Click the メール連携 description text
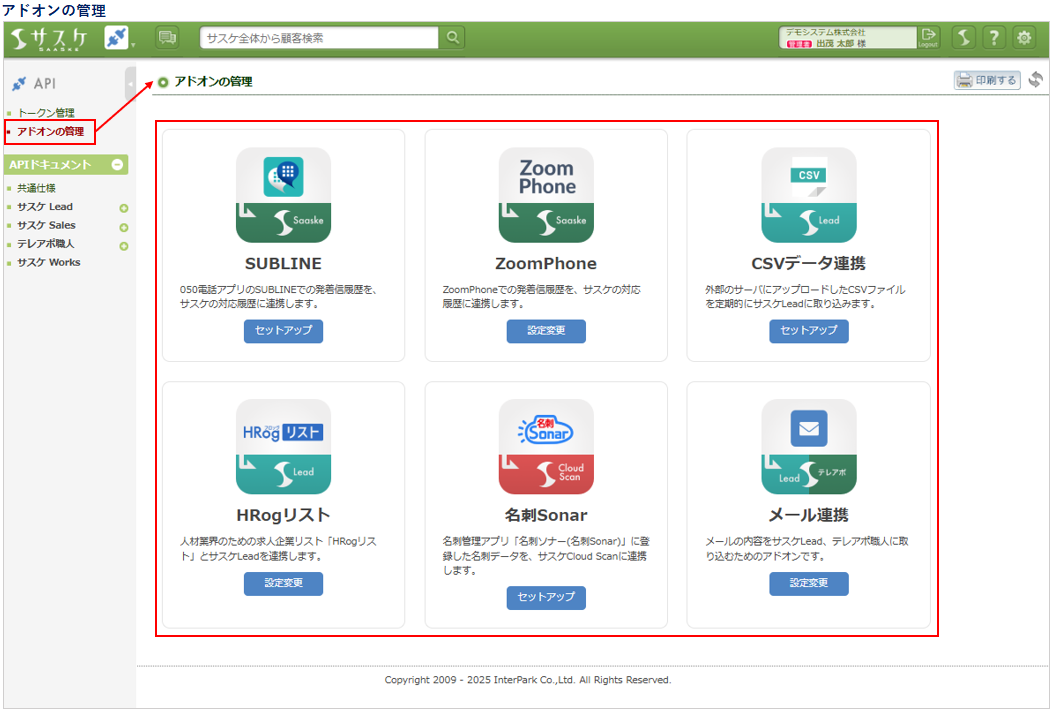This screenshot has height=713, width=1053. tap(807, 549)
